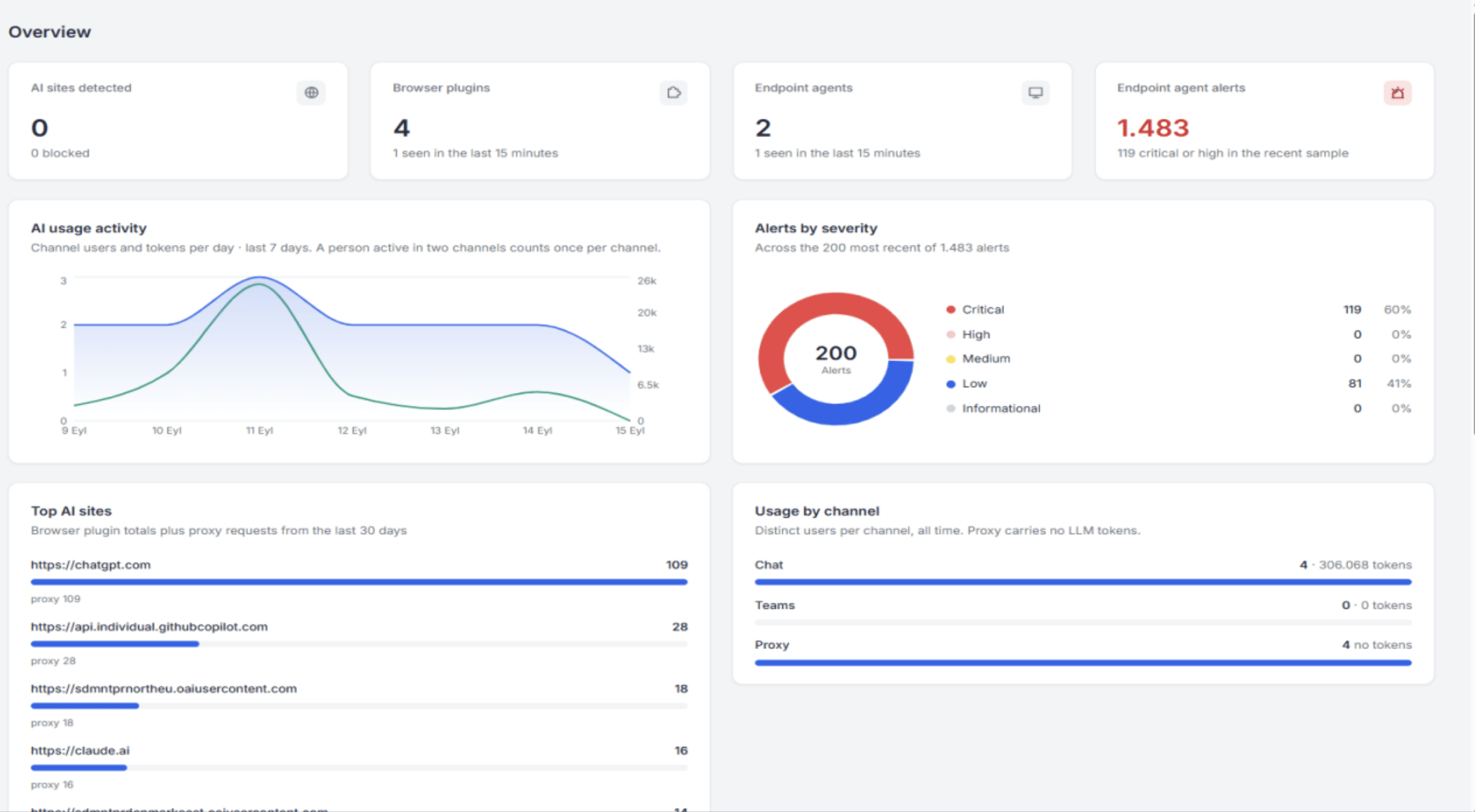Click the Chat channel usage bar
1475x812 pixels.
[1083, 582]
